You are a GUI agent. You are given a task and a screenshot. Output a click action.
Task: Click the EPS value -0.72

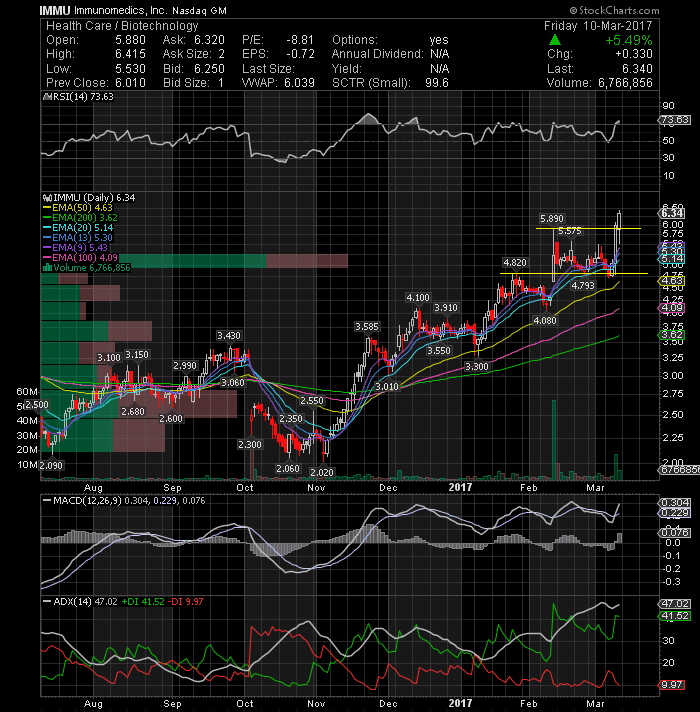(300, 54)
